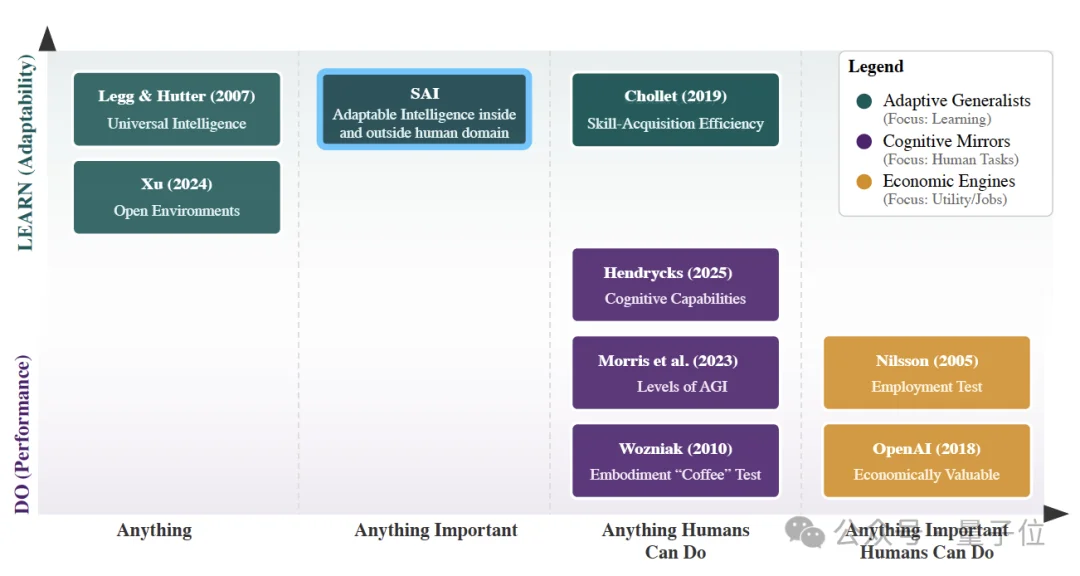Click the purple Cognitive Mirrors legend dot
Screen dimensions: 1080x576
865,141
